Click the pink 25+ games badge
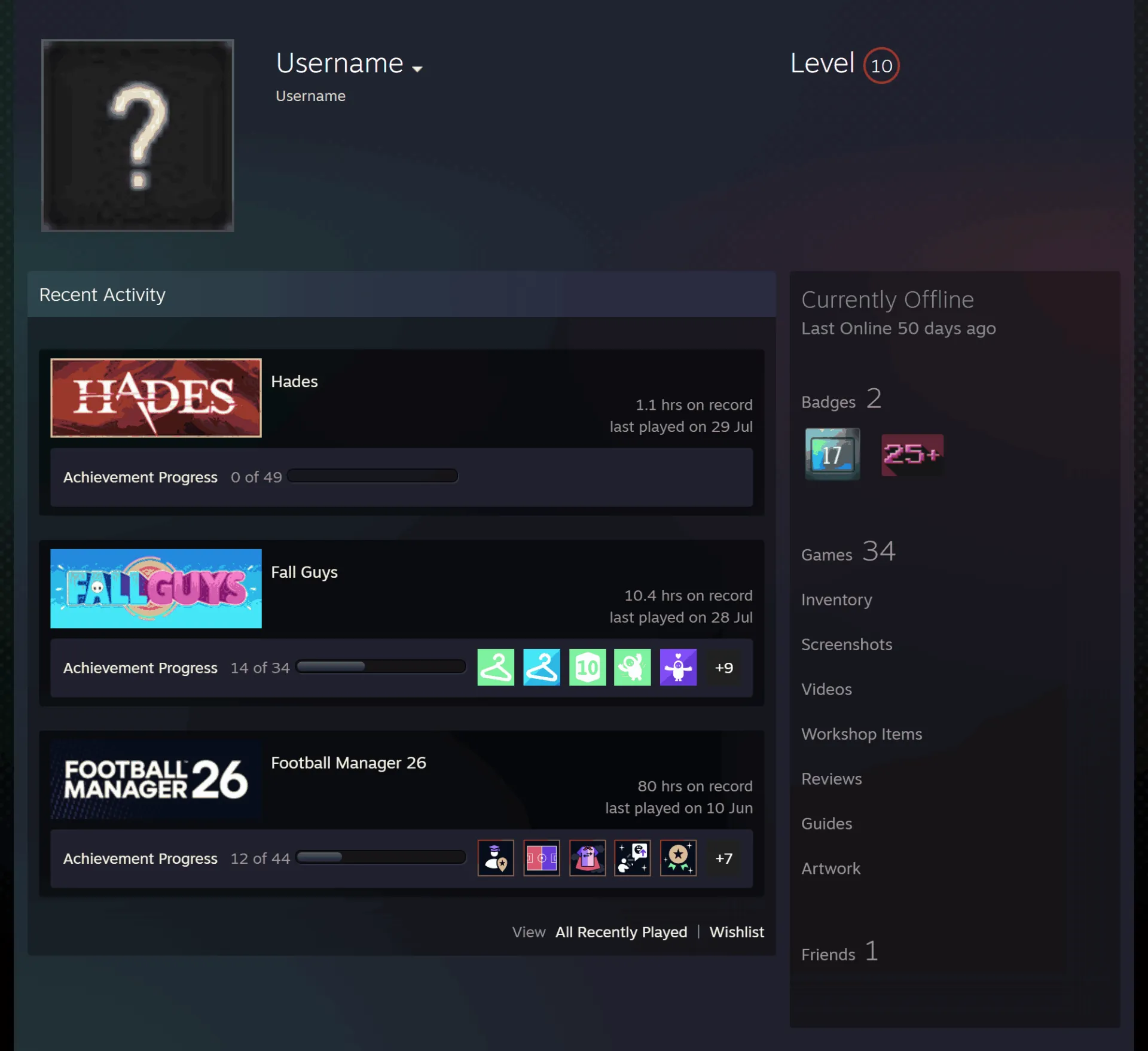1148x1051 pixels. [x=912, y=455]
